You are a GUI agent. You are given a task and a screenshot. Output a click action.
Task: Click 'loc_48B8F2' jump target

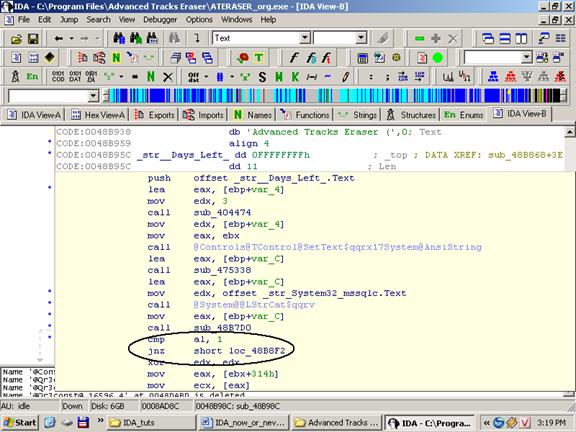click(257, 351)
